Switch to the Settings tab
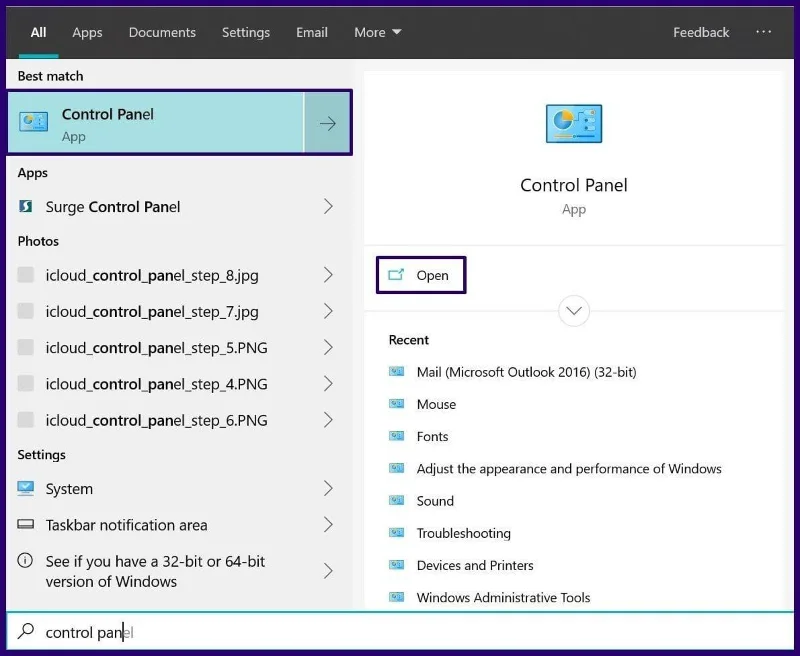Image resolution: width=800 pixels, height=656 pixels. coord(246,32)
